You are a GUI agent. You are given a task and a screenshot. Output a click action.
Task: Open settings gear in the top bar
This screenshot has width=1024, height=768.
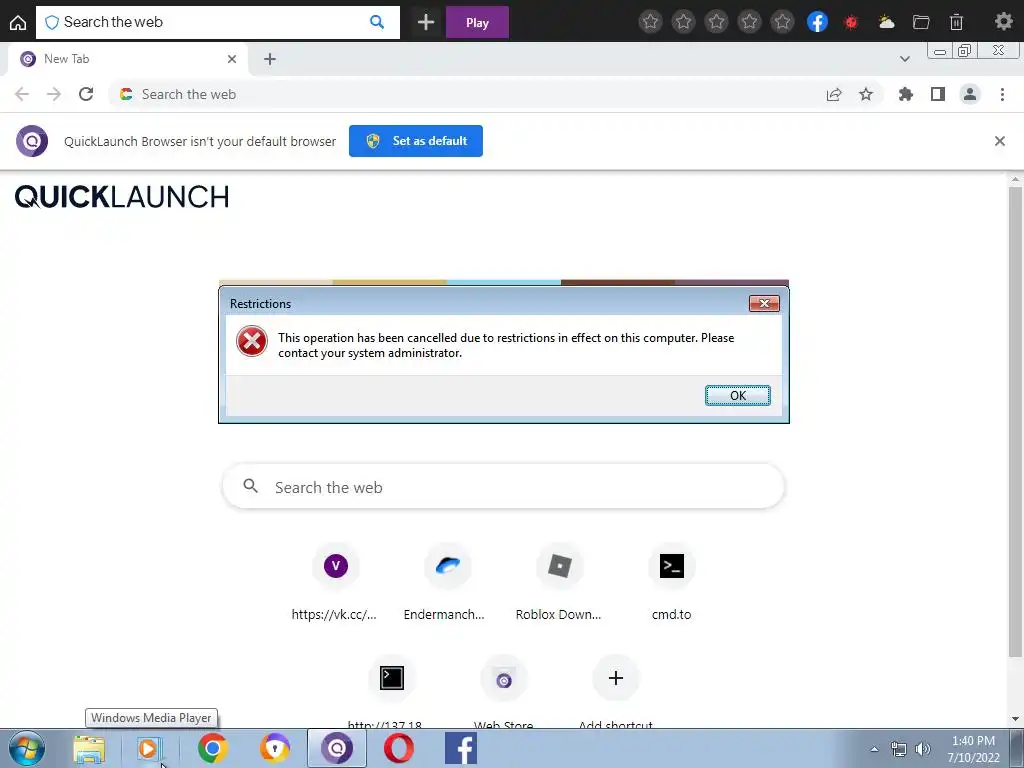[x=1004, y=22]
